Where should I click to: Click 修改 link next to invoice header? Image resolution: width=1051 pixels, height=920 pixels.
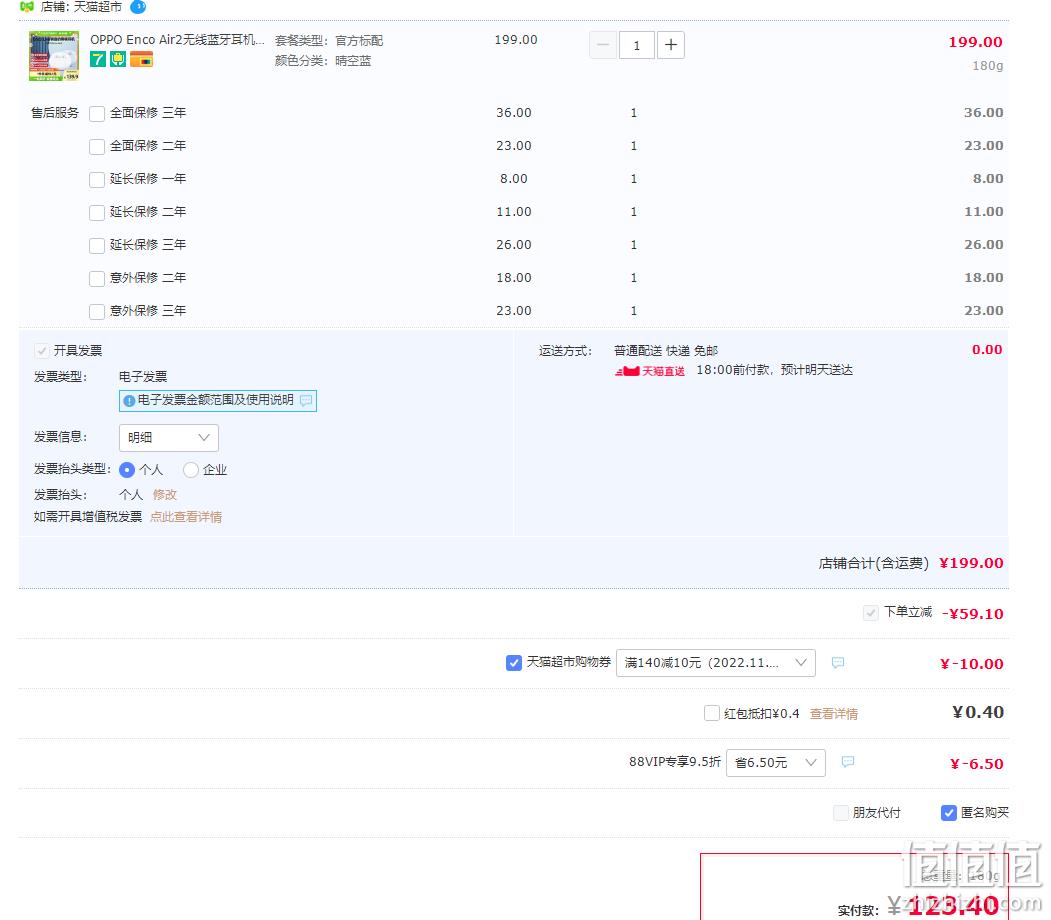(x=165, y=495)
